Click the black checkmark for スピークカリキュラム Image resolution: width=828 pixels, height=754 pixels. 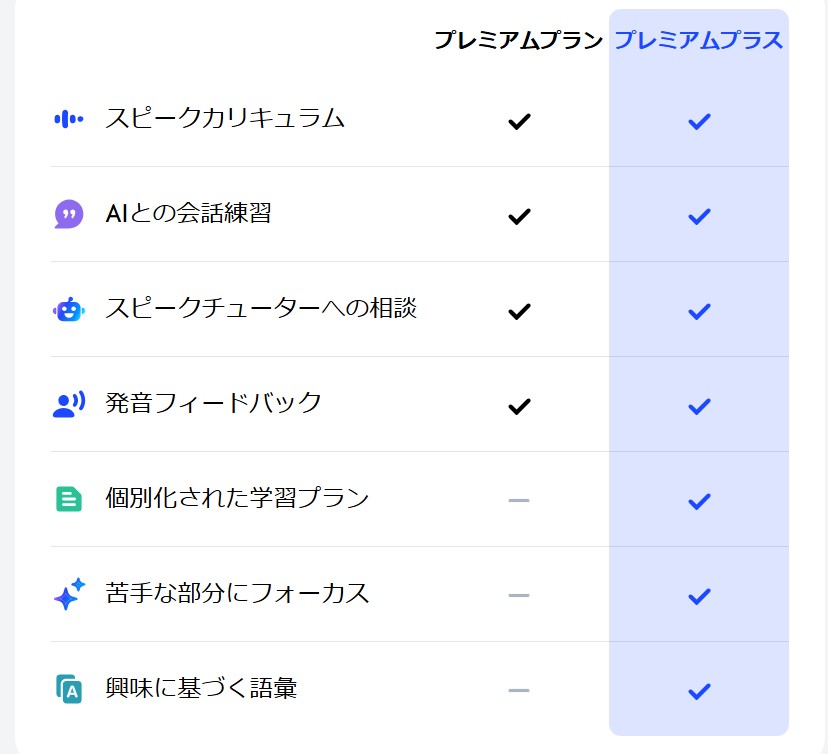[x=519, y=121]
